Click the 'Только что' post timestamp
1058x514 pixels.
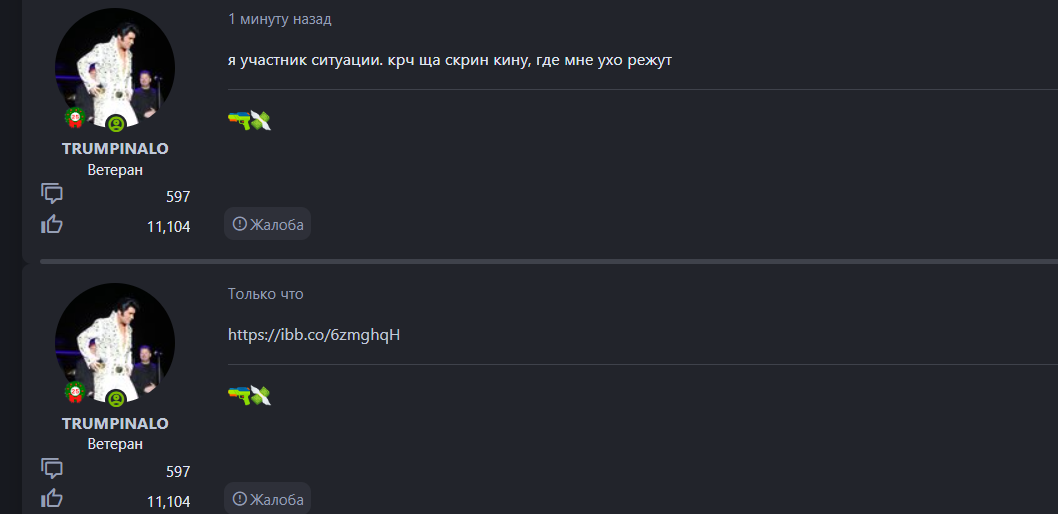tap(265, 294)
